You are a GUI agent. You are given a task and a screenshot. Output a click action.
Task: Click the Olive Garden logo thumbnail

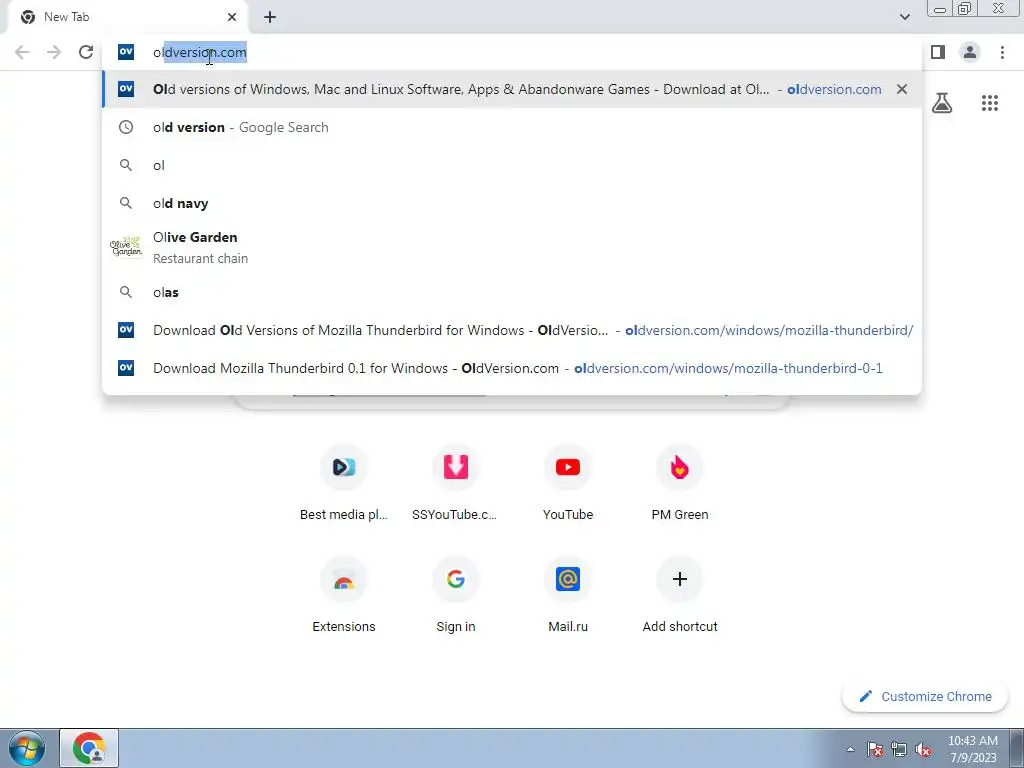[125, 247]
